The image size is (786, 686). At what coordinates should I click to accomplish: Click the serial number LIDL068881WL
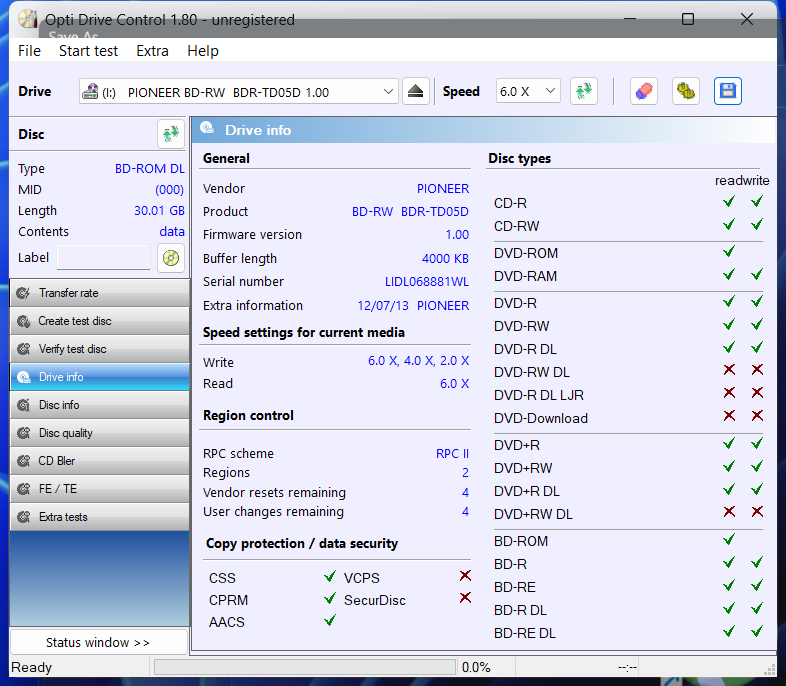427,282
